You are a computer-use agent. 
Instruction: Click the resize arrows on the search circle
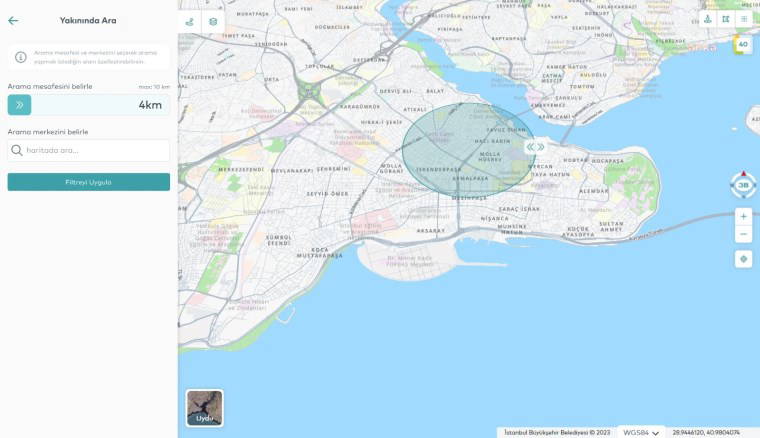[x=535, y=147]
